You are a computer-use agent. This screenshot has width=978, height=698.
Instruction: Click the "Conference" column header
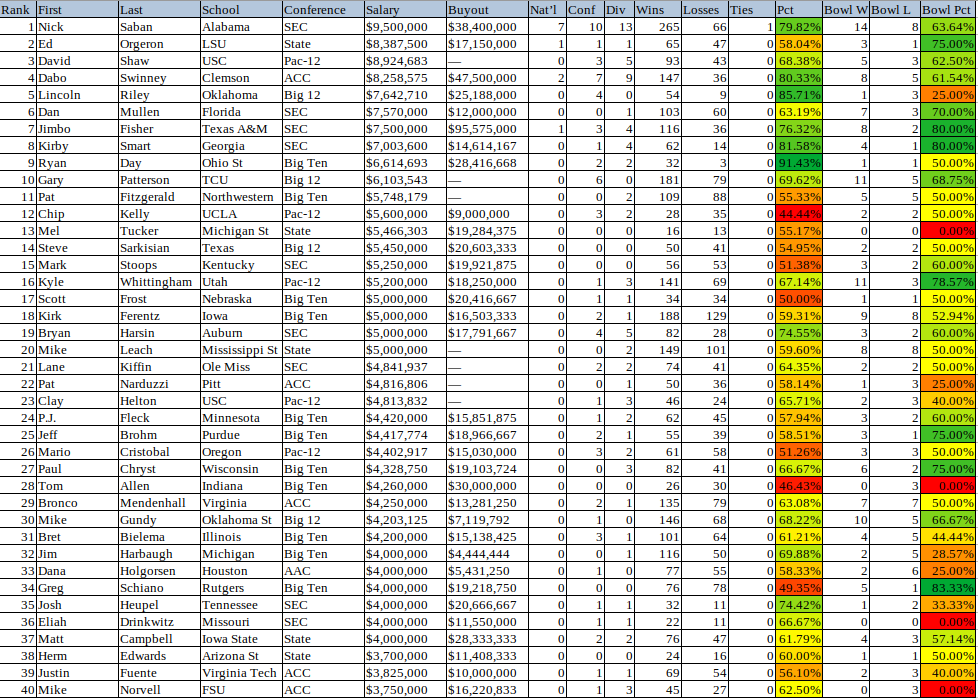coord(323,10)
